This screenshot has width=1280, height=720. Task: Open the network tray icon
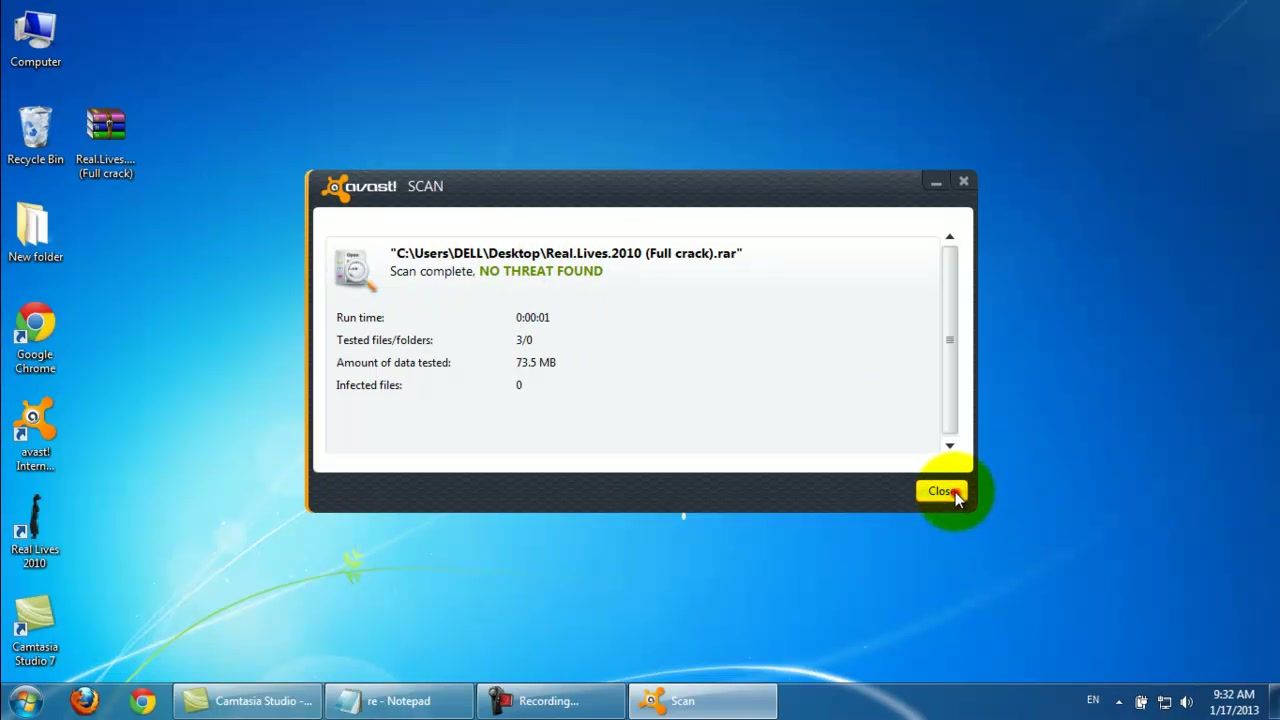click(1164, 702)
